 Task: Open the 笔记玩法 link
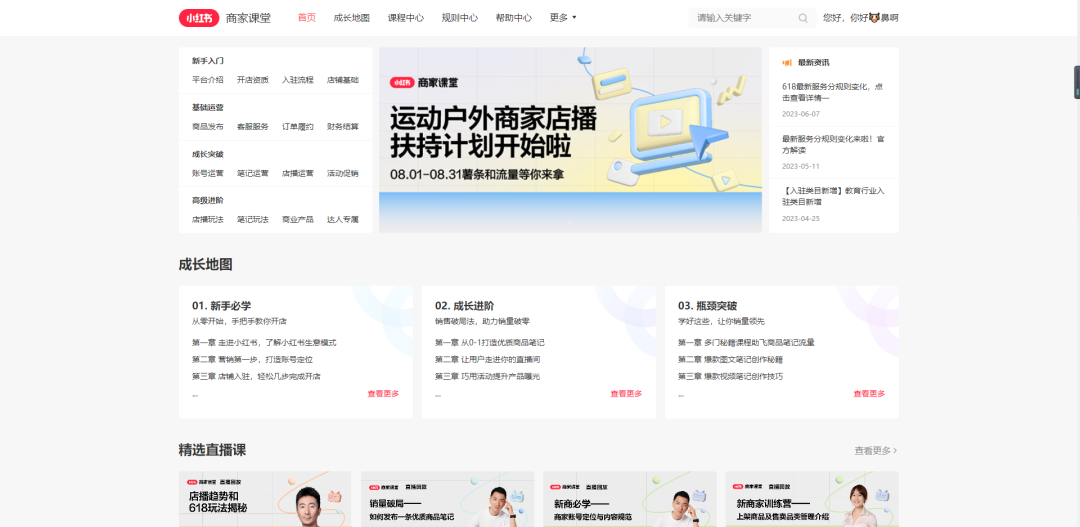253,220
